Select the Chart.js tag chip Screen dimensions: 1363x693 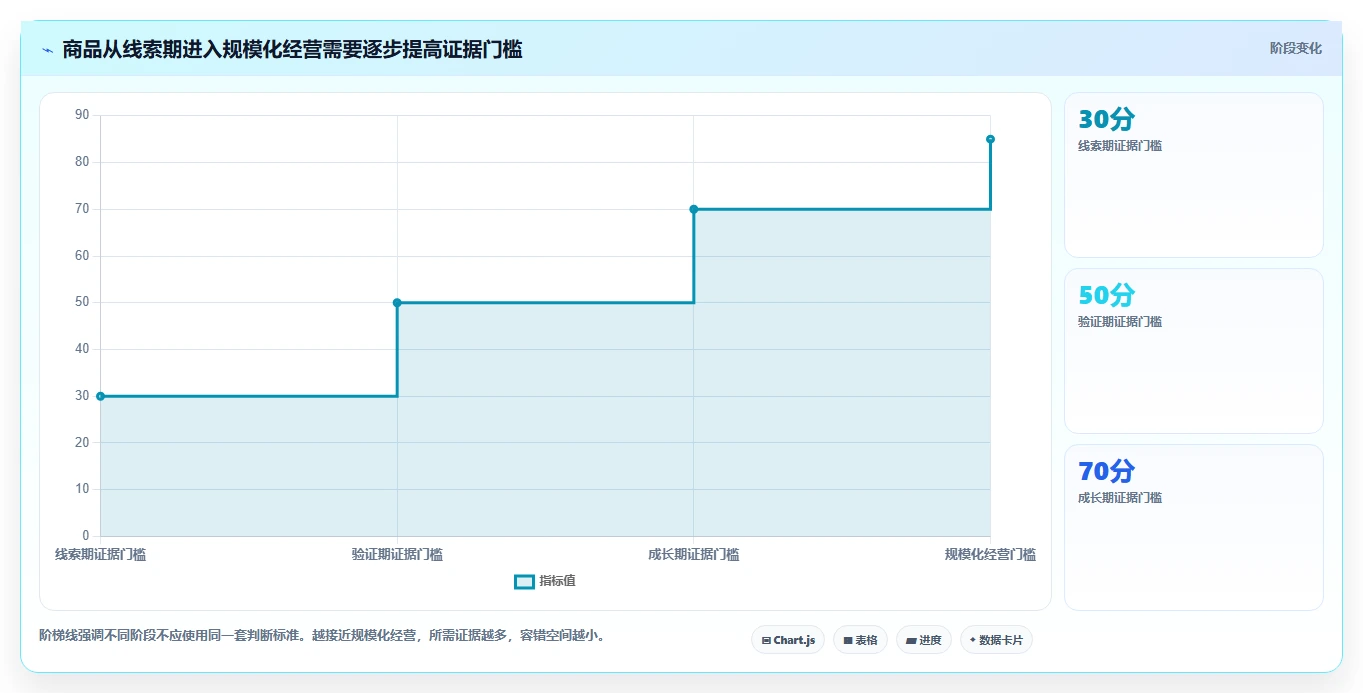pos(788,640)
